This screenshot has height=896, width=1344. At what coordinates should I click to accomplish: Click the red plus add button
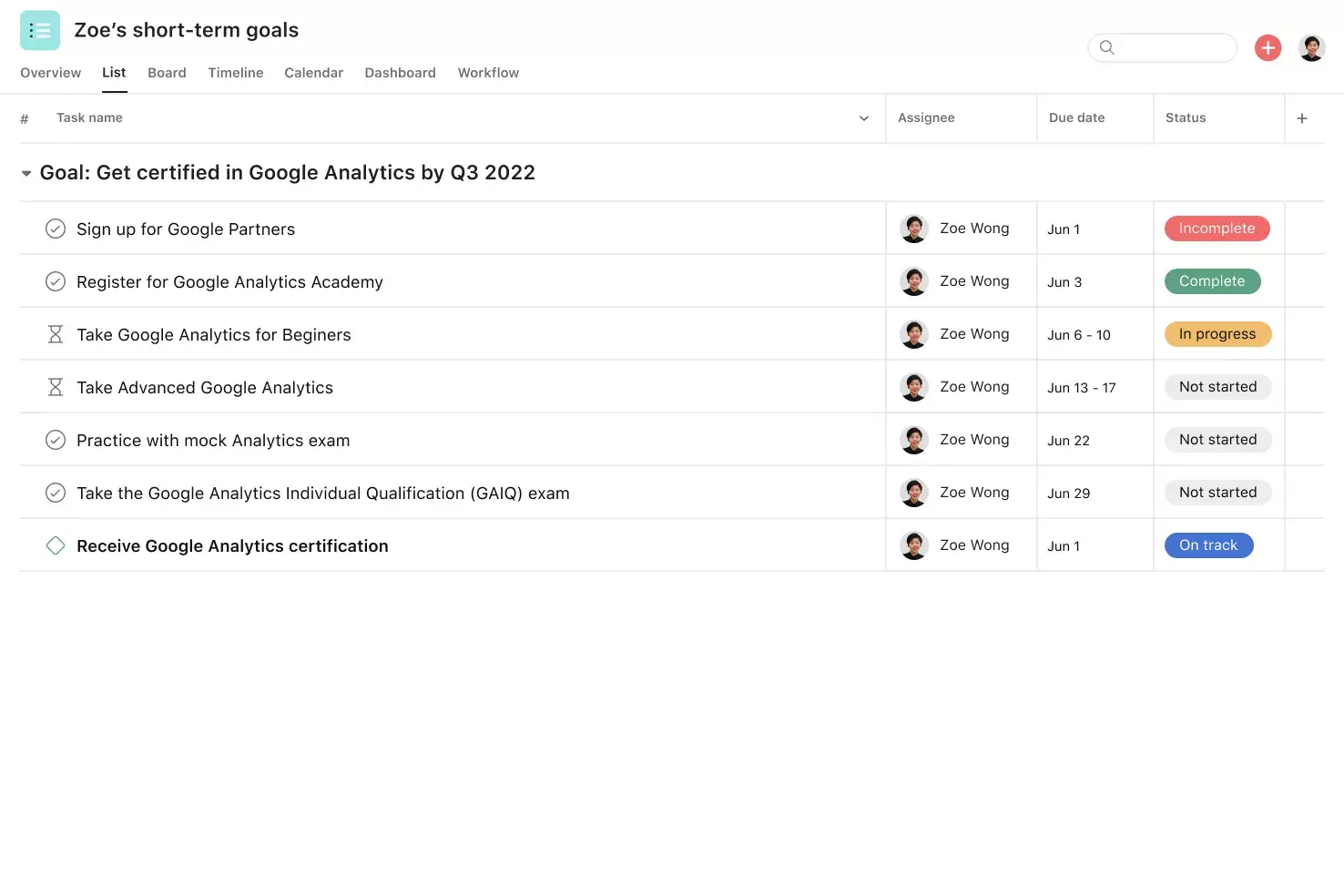tap(1268, 47)
